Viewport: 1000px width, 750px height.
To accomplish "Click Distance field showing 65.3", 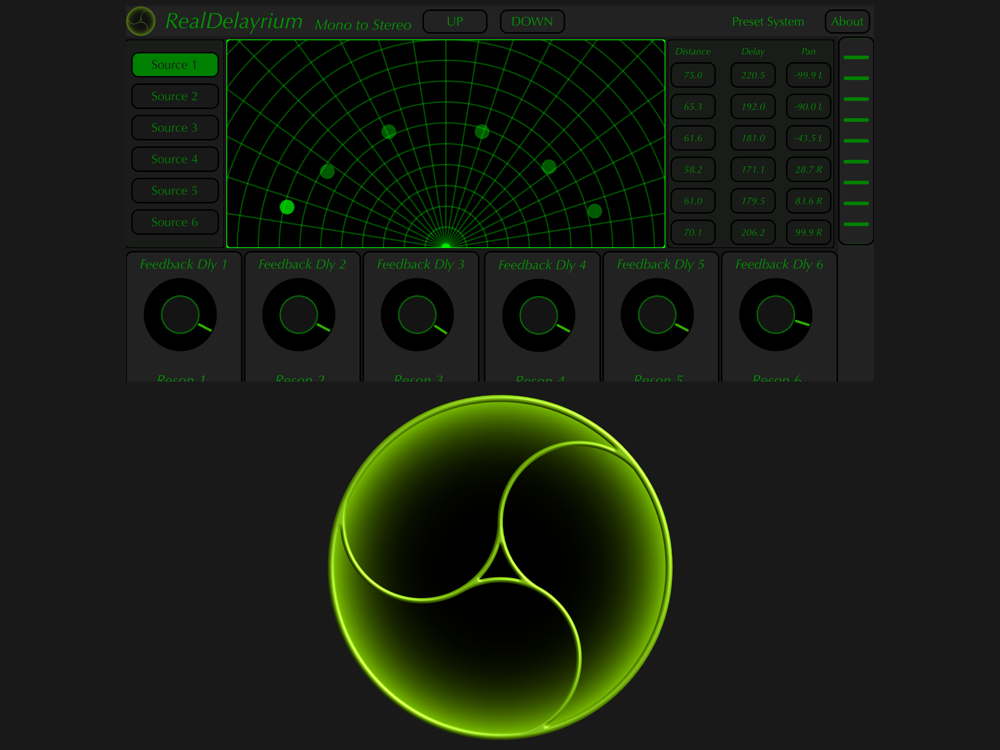I will click(x=693, y=107).
